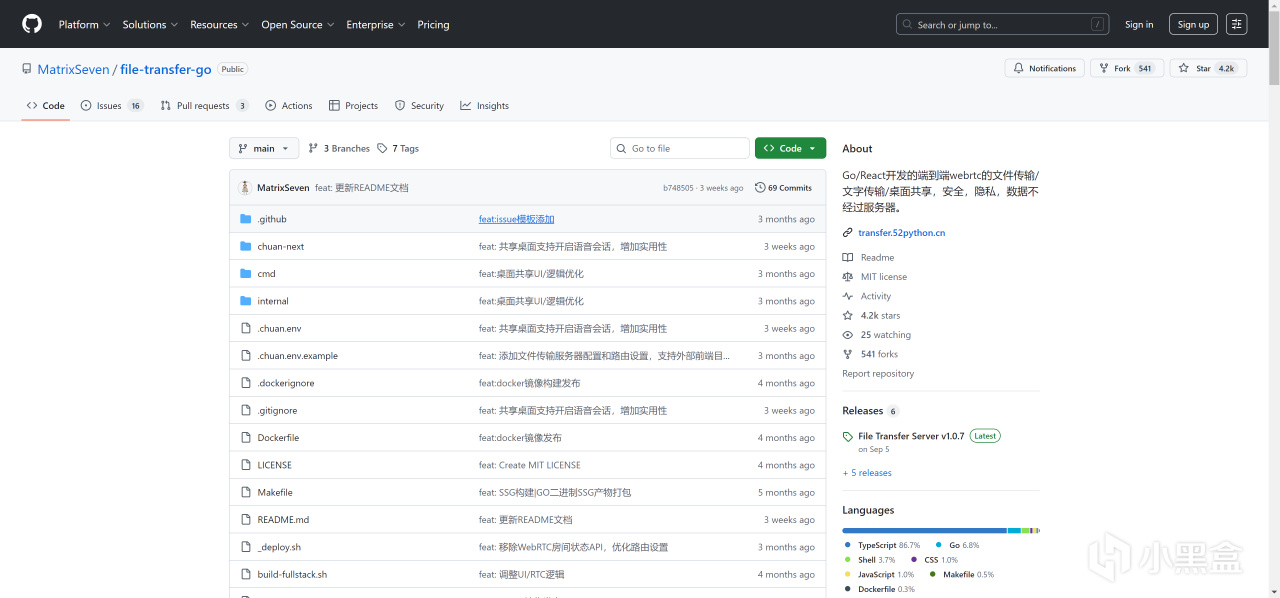Expand the Enterprise menu
Image resolution: width=1280 pixels, height=598 pixels.
pyautogui.click(x=376, y=24)
